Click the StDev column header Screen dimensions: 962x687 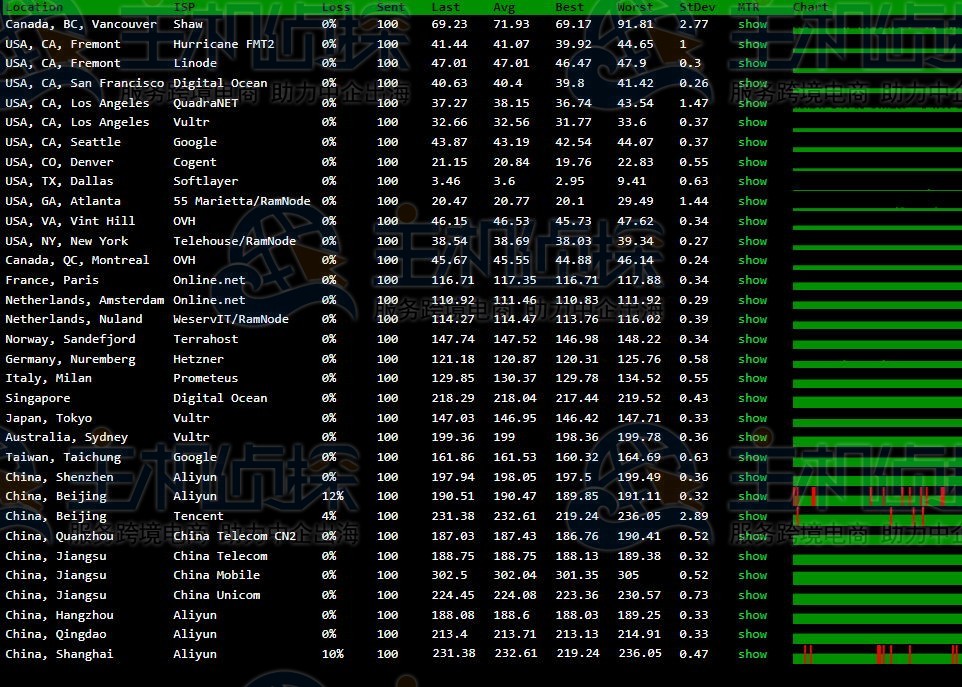click(x=696, y=7)
